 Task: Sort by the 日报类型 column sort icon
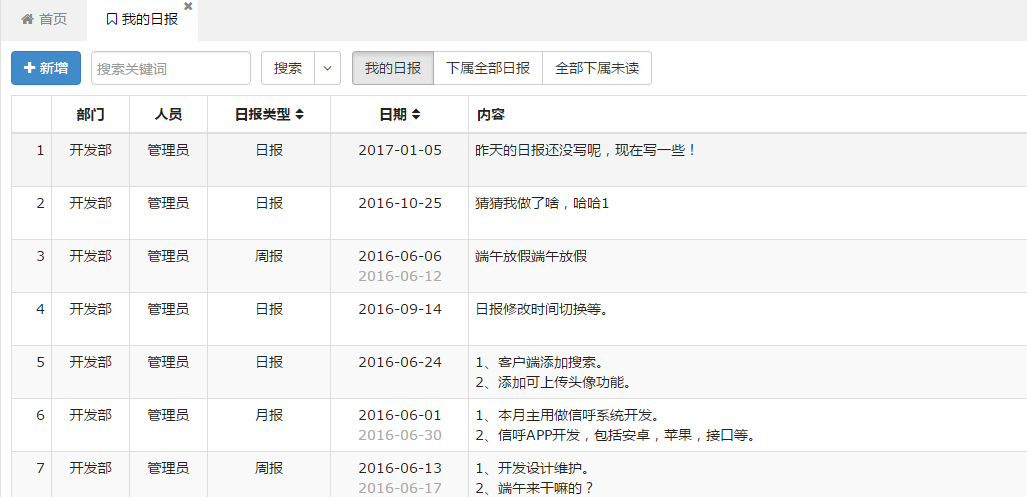[x=299, y=115]
